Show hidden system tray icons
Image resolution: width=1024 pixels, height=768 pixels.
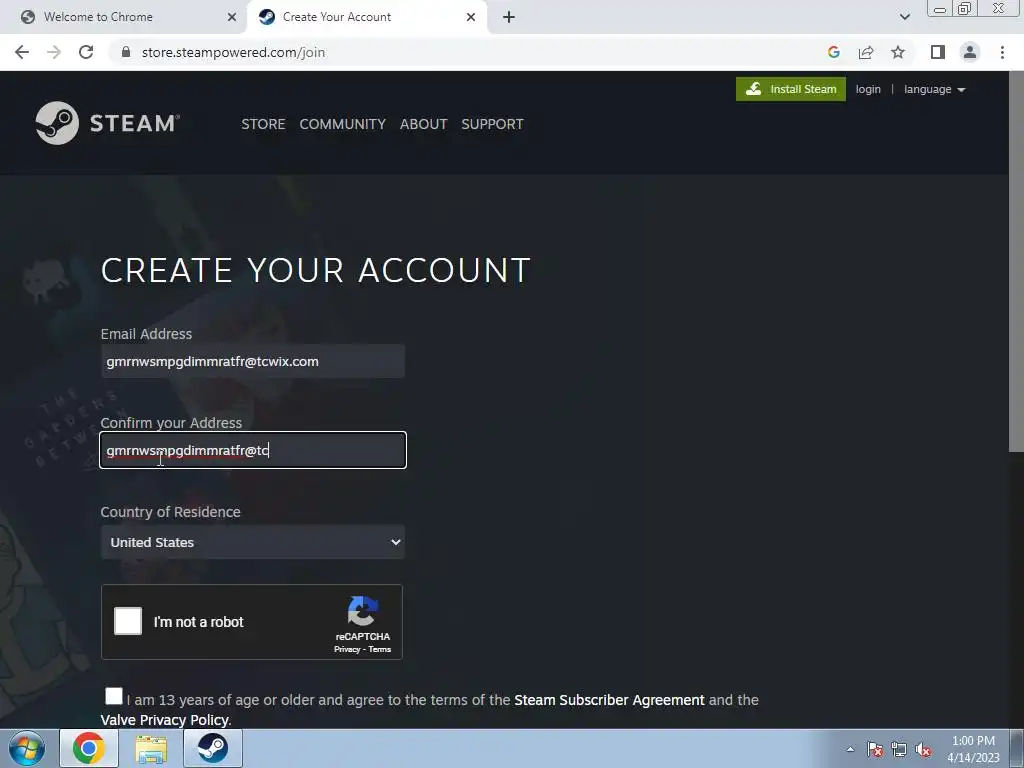[x=850, y=749]
